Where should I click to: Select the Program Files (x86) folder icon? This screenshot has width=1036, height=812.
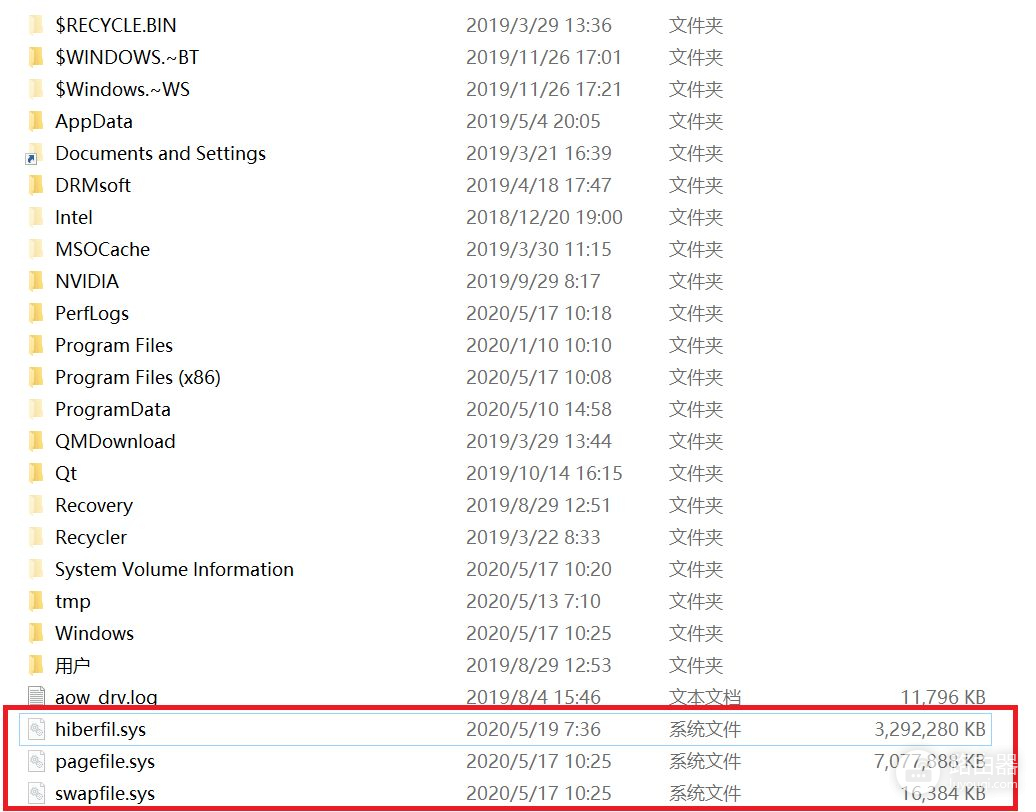(x=36, y=377)
